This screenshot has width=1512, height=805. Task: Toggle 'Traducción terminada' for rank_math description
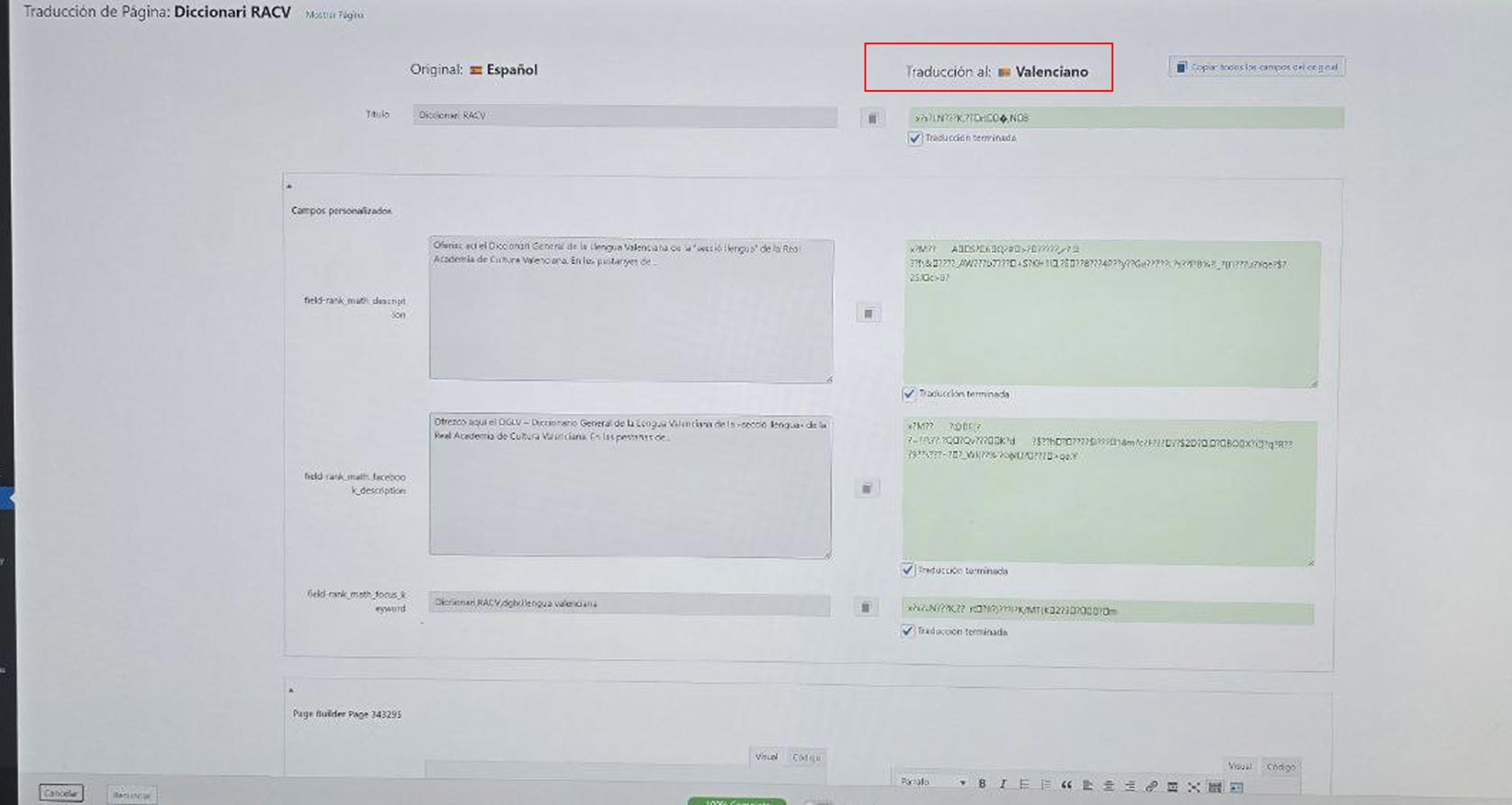click(909, 394)
